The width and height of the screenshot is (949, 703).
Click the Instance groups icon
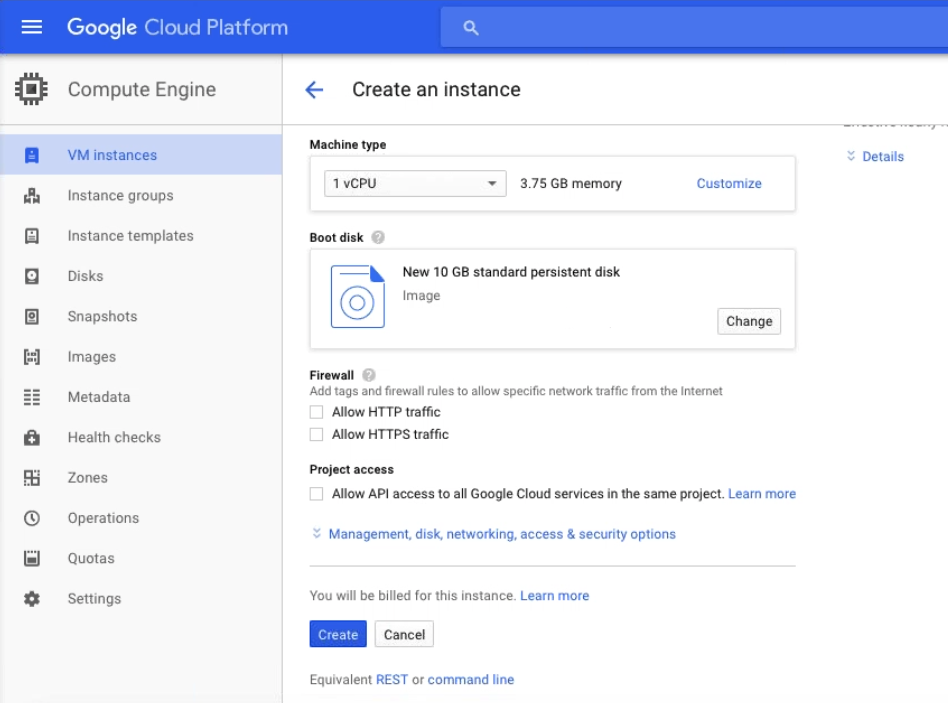coord(31,196)
